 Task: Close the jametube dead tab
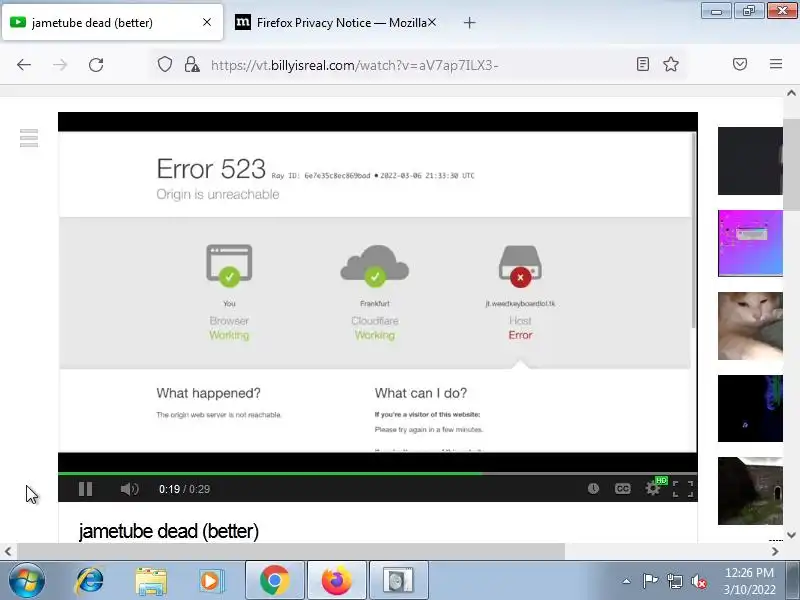207,22
